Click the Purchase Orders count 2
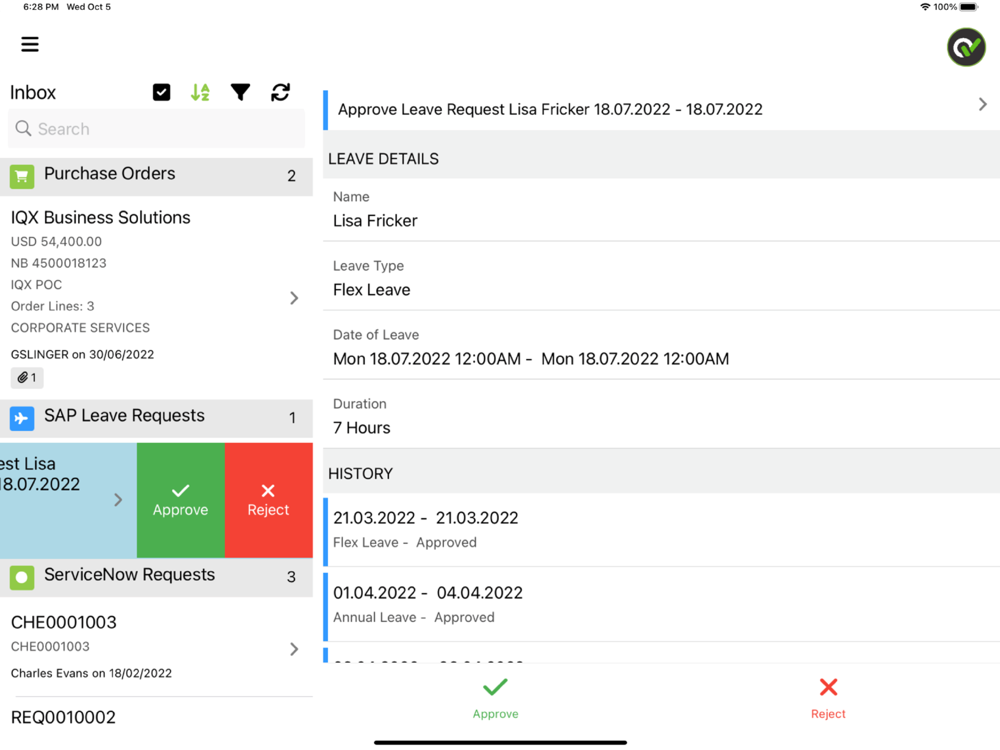Image resolution: width=1000 pixels, height=750 pixels. point(291,176)
